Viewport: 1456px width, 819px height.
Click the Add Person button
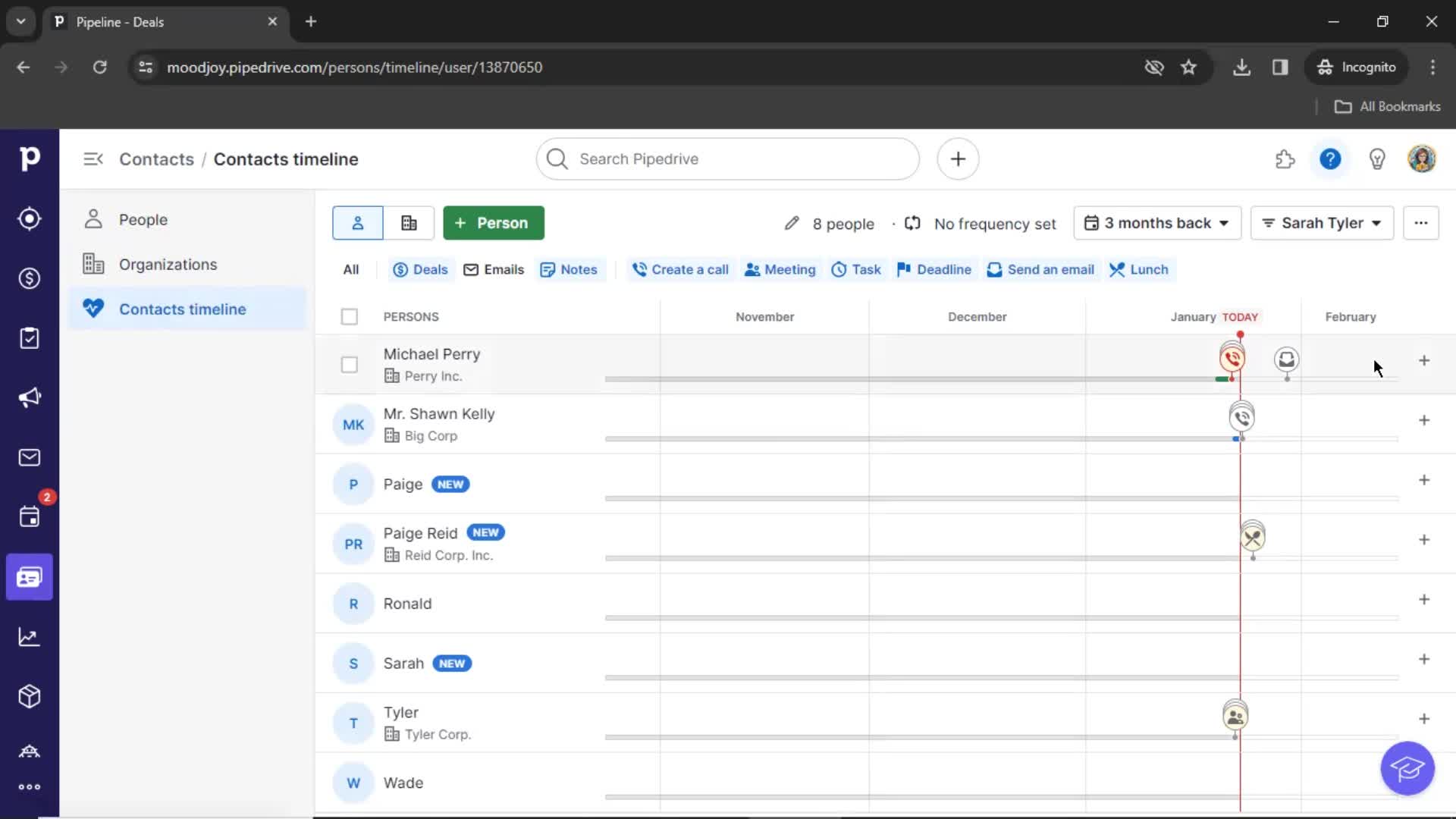tap(492, 222)
